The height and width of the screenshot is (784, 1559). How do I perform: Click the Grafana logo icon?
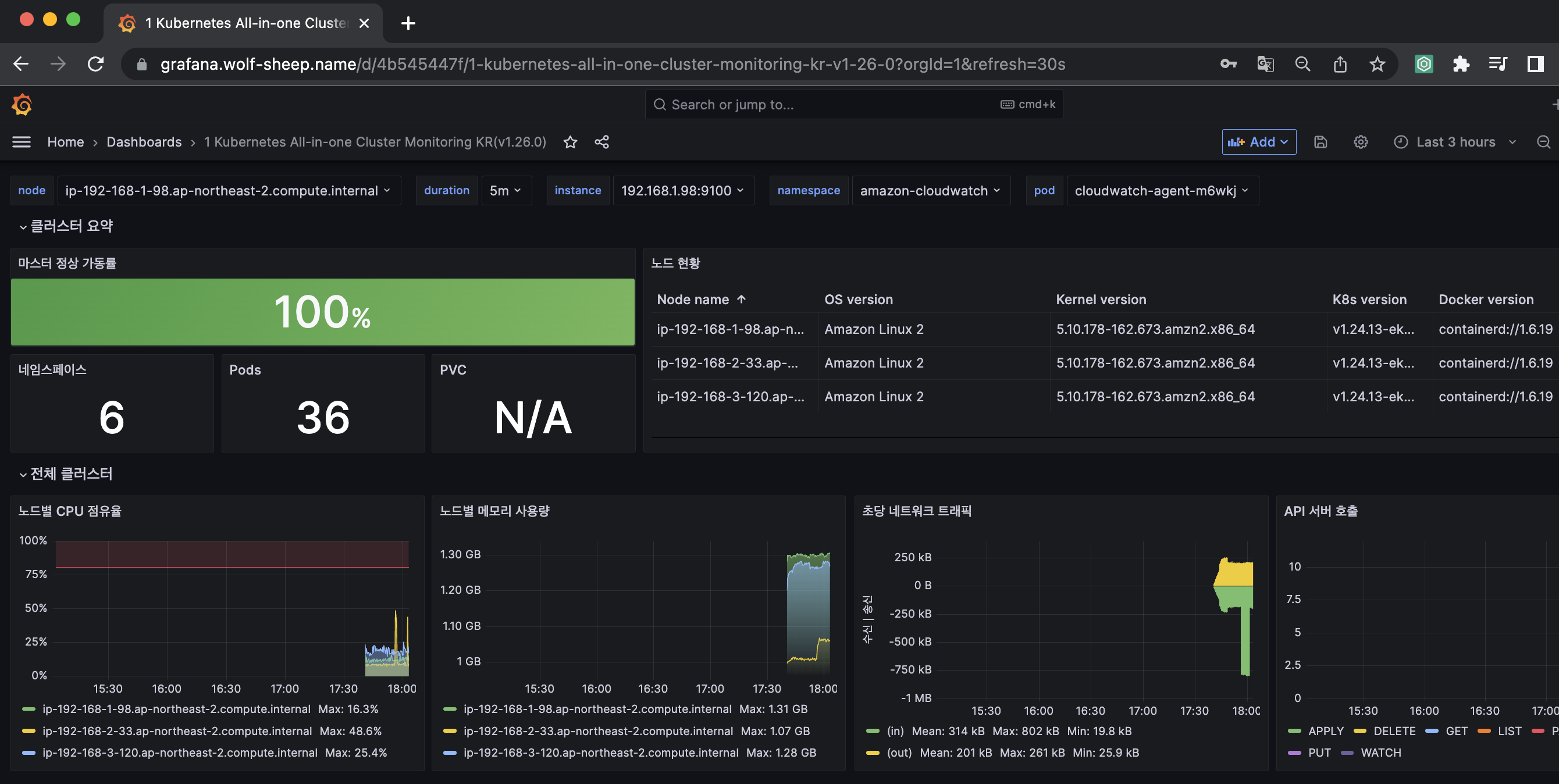pos(22,105)
